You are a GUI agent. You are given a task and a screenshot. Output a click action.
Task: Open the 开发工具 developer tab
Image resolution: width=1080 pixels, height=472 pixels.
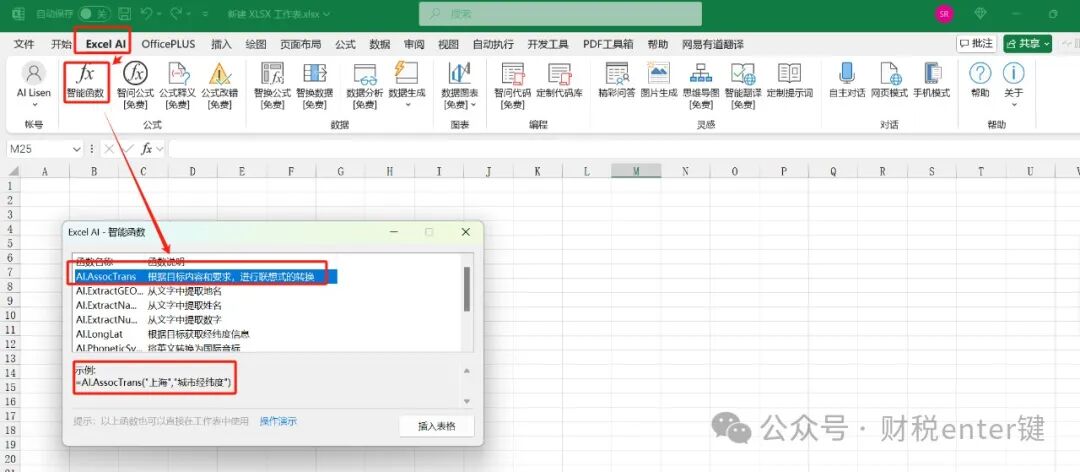[548, 44]
